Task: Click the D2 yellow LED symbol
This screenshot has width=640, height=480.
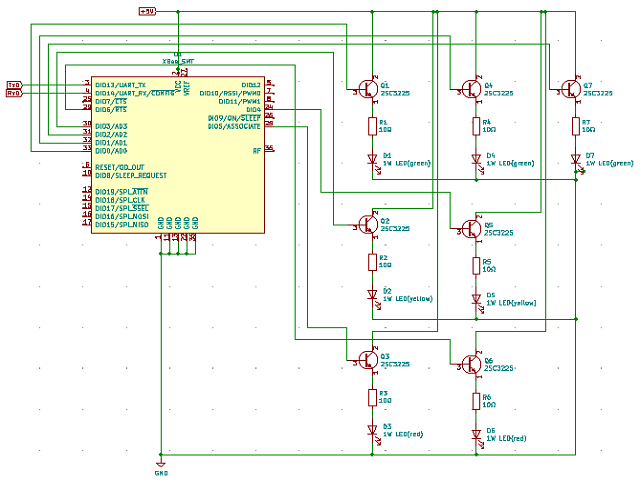Action: [x=372, y=294]
